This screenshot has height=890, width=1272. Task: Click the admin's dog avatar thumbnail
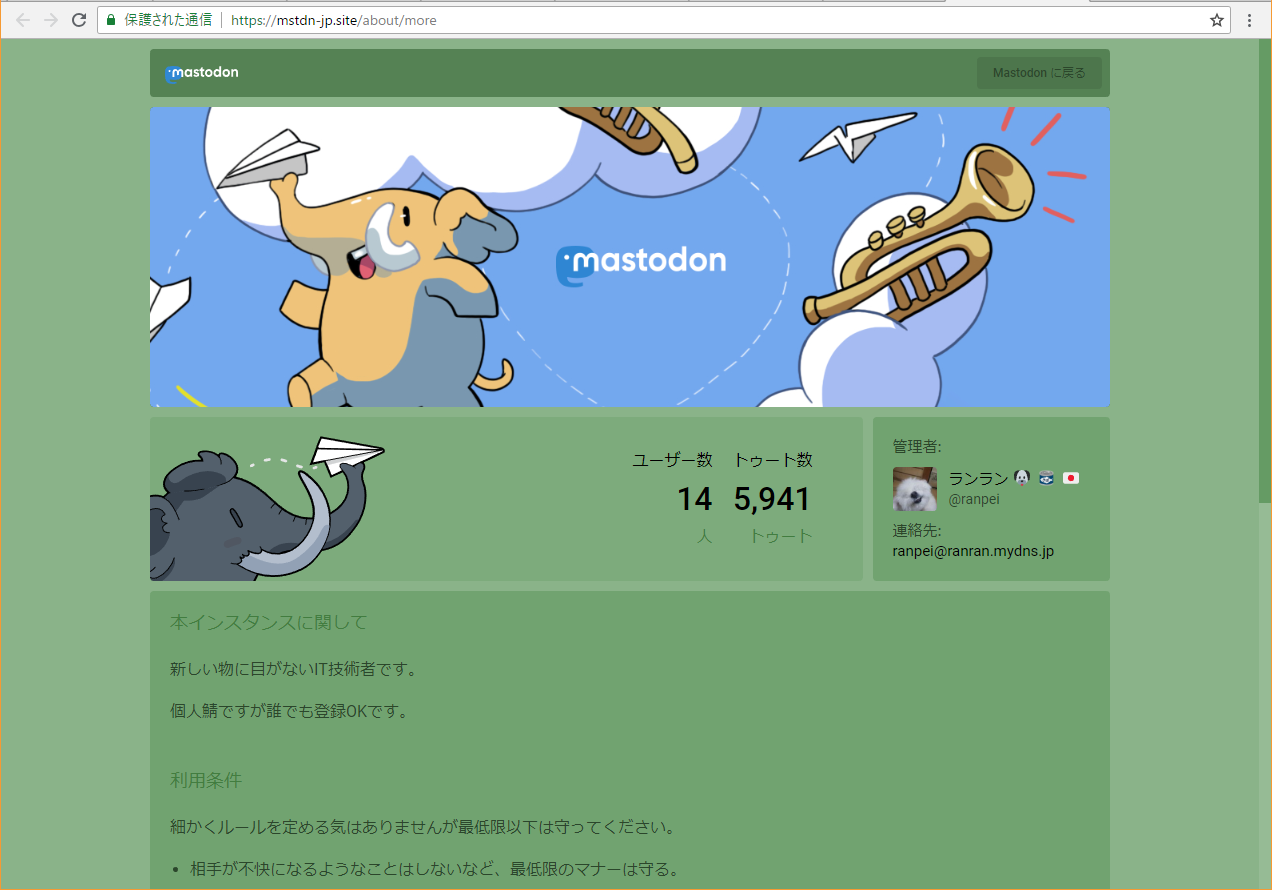pyautogui.click(x=914, y=489)
